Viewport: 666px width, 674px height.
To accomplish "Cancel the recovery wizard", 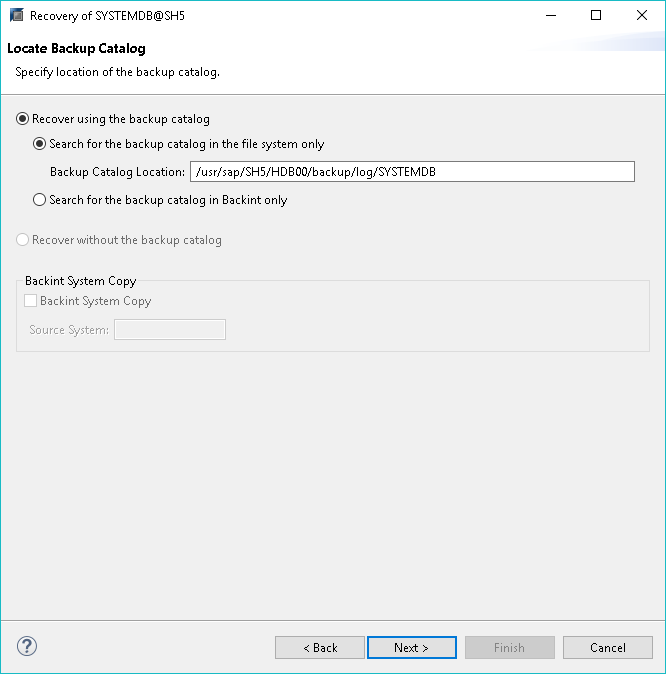I will pos(608,647).
